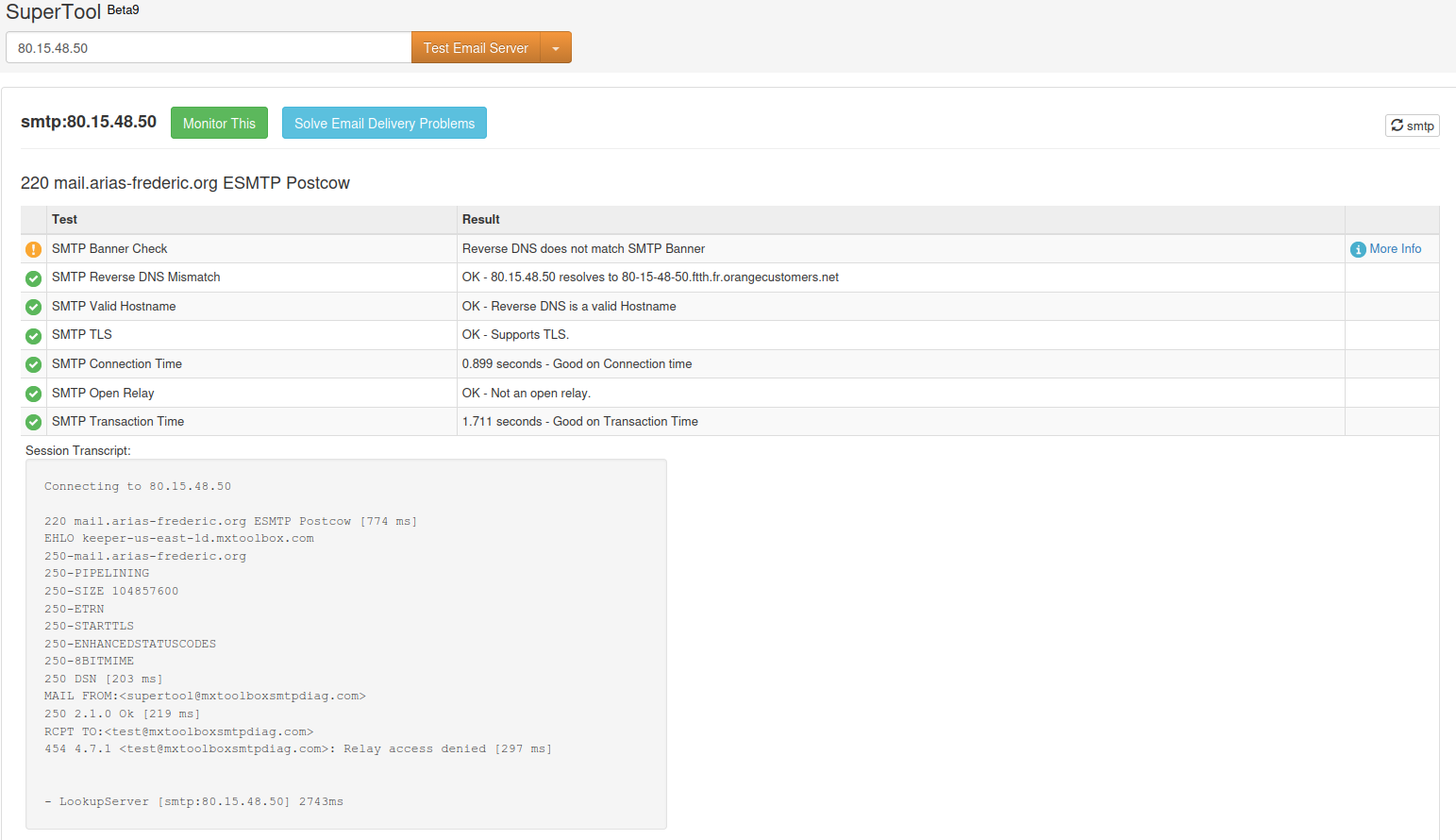Image resolution: width=1456 pixels, height=840 pixels.
Task: Click the Result column header
Action: (x=480, y=219)
